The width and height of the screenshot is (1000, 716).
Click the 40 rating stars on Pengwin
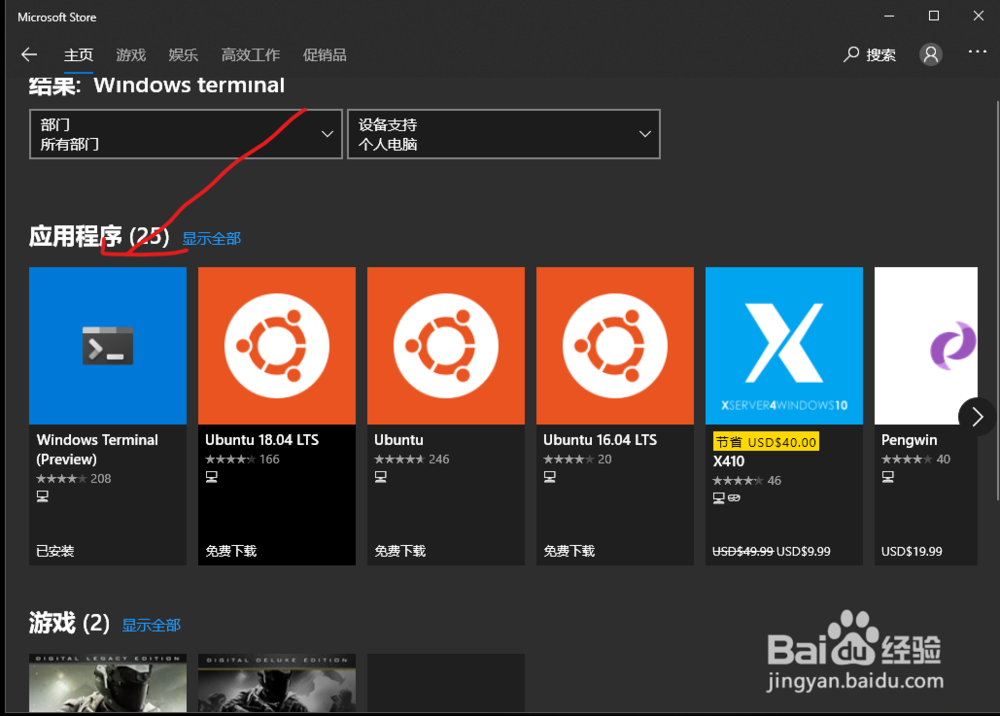(x=906, y=459)
